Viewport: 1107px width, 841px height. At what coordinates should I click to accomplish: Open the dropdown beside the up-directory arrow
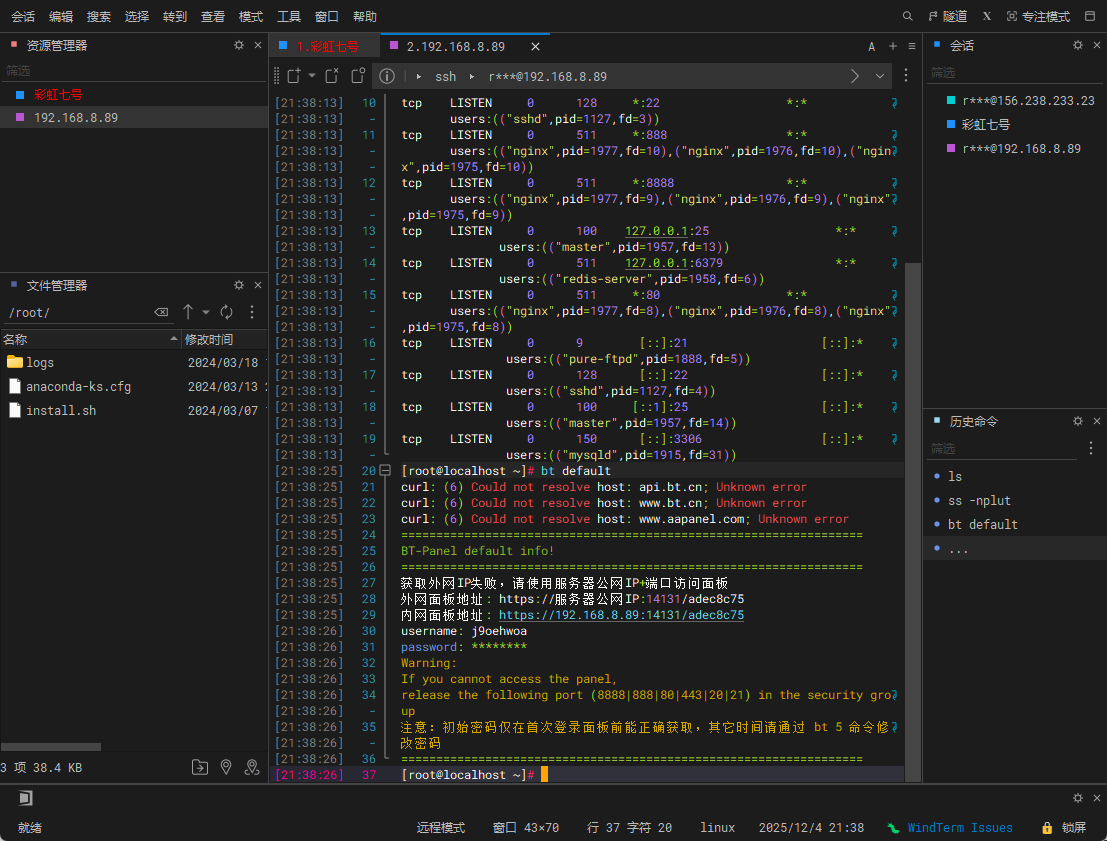tap(206, 313)
